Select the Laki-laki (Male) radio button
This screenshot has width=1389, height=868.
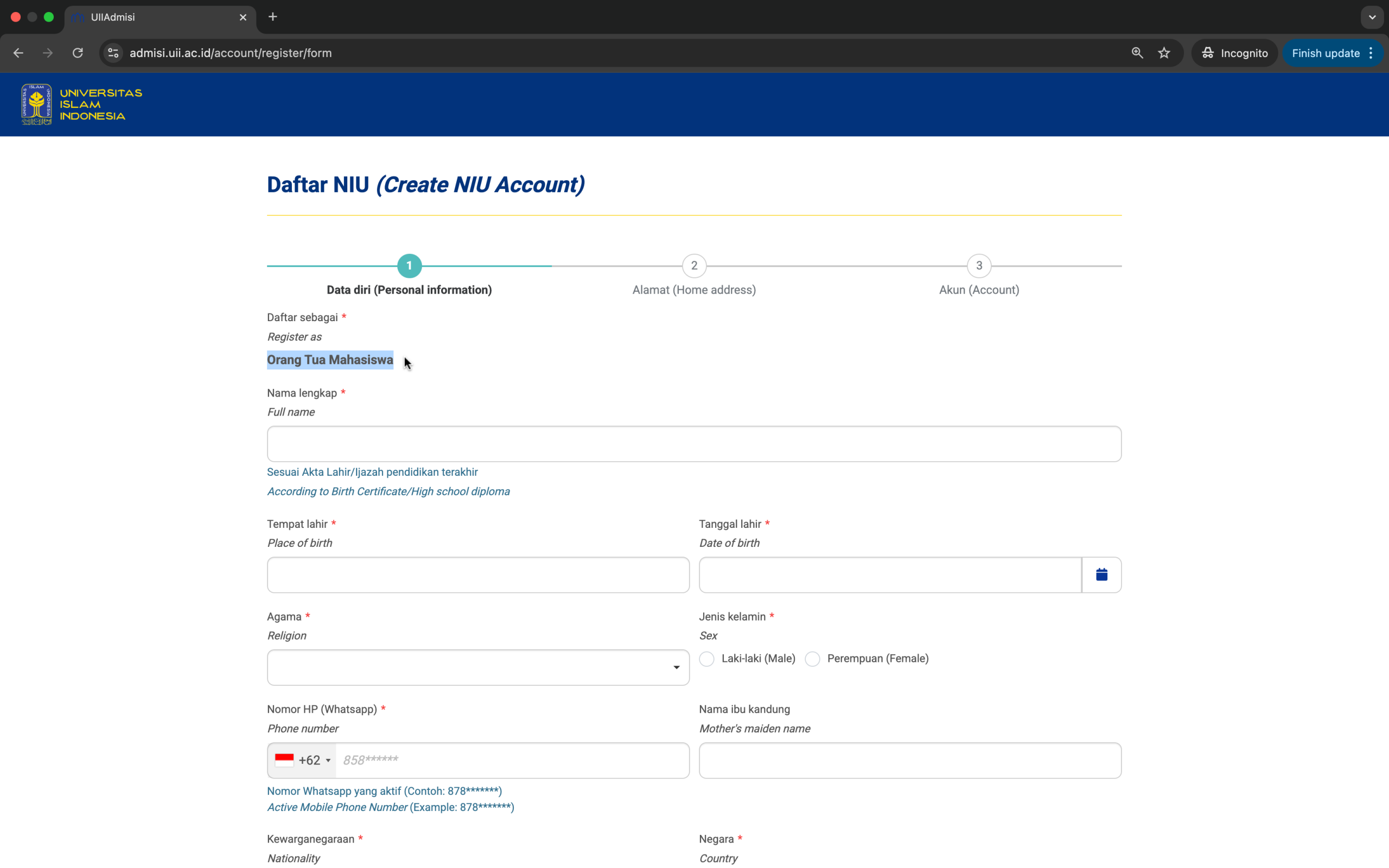706,659
